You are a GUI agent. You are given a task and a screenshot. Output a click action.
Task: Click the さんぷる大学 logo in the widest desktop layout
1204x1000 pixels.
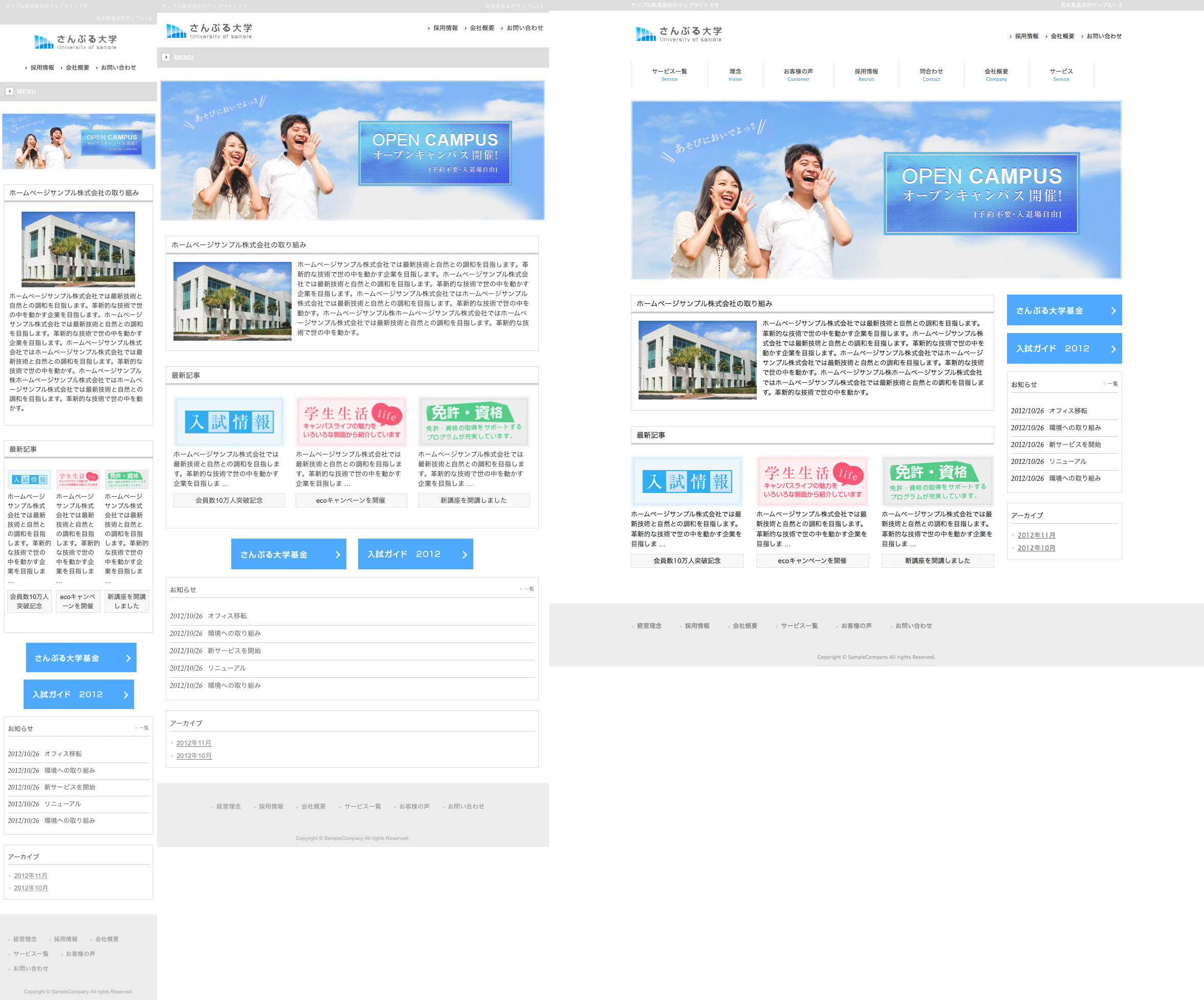pyautogui.click(x=679, y=34)
